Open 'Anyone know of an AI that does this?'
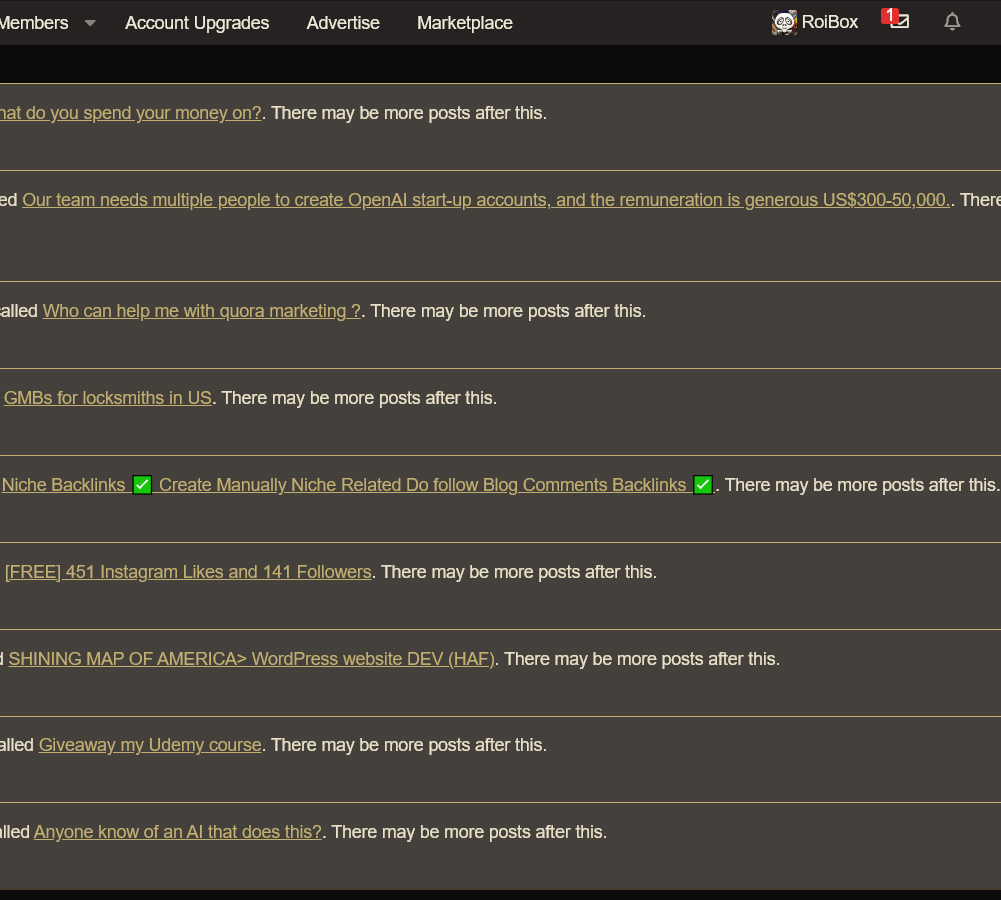This screenshot has height=900, width=1001. [x=177, y=832]
